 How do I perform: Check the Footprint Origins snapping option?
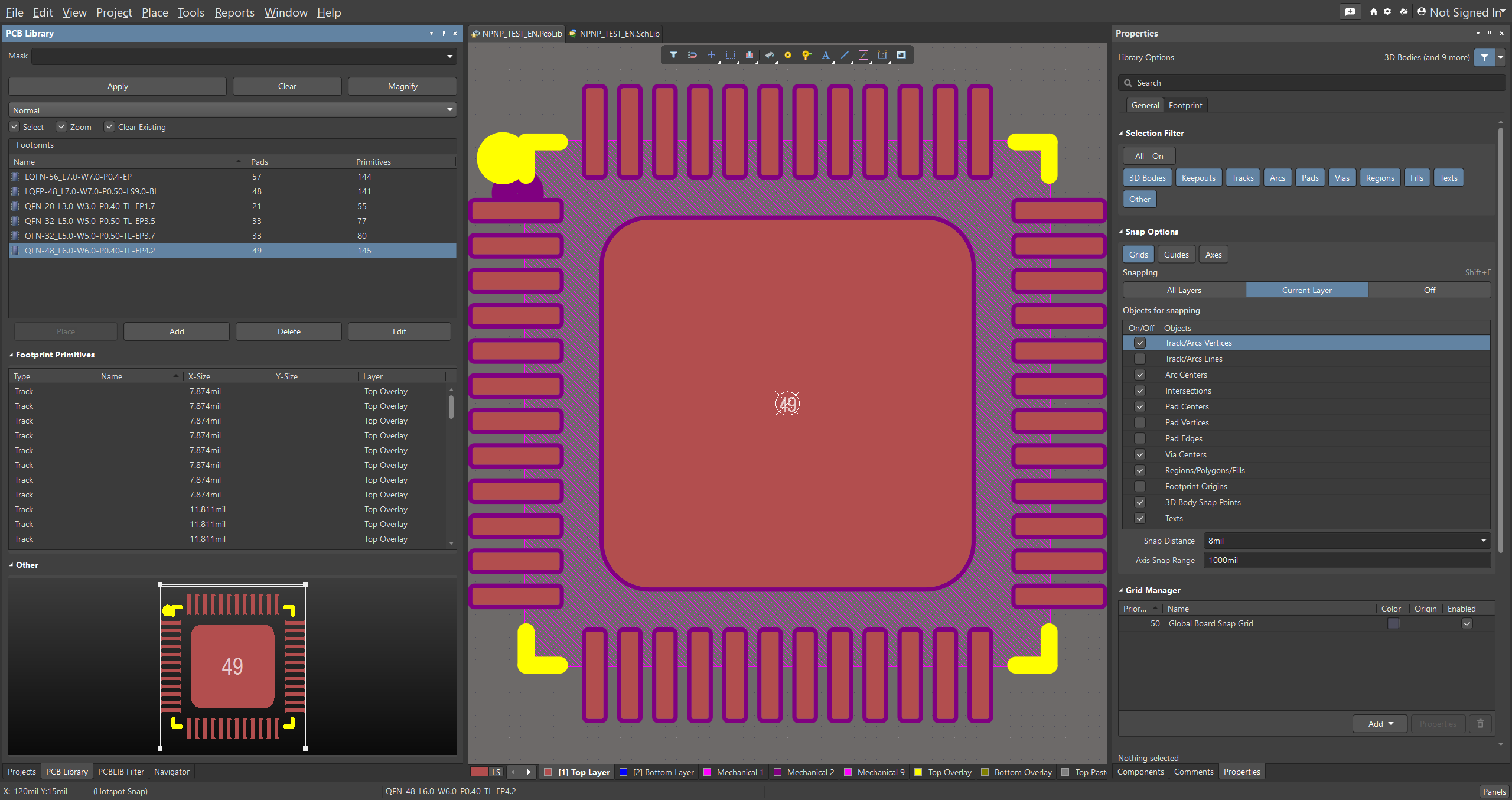(1140, 486)
